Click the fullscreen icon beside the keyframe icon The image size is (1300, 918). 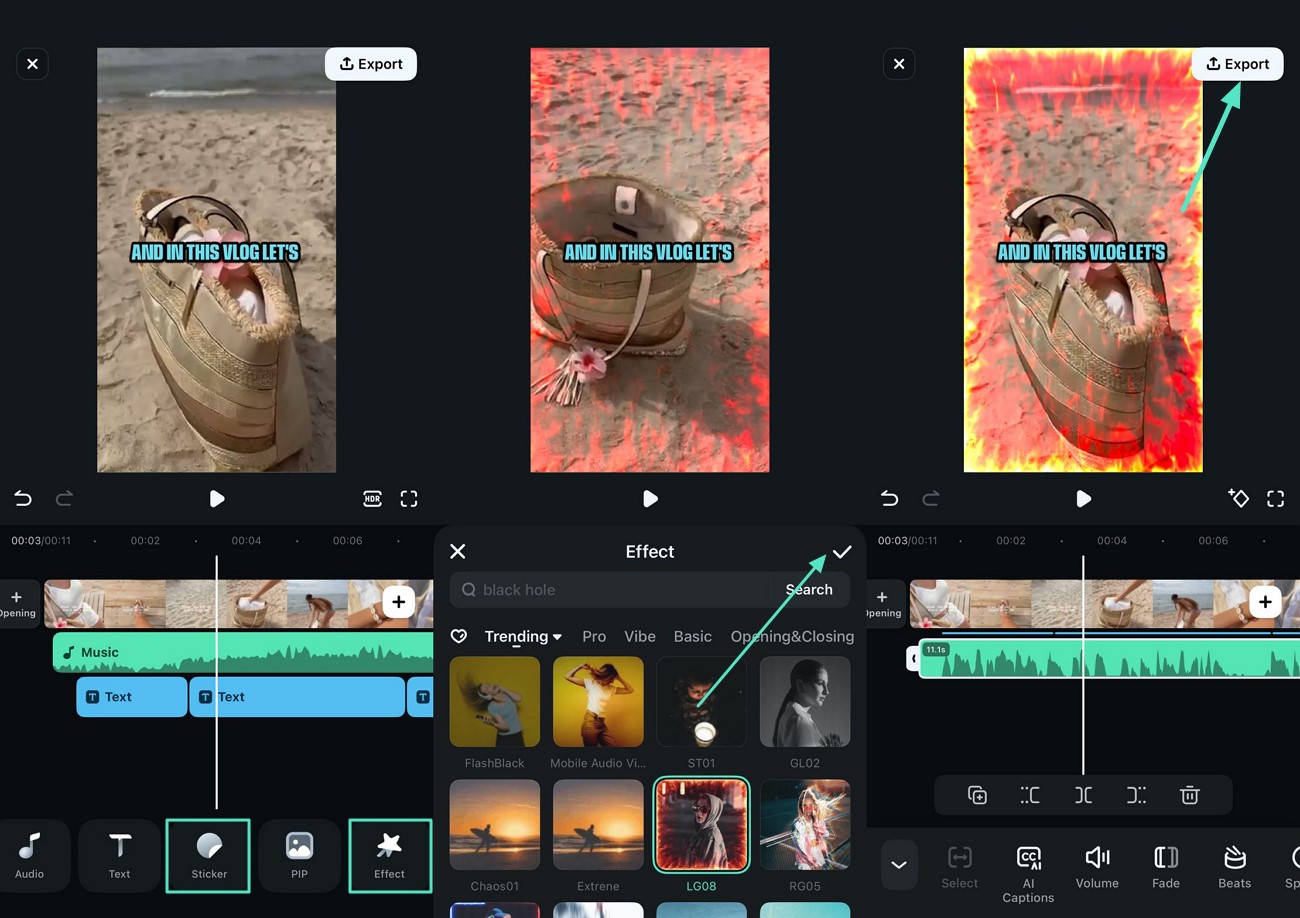coord(1275,499)
